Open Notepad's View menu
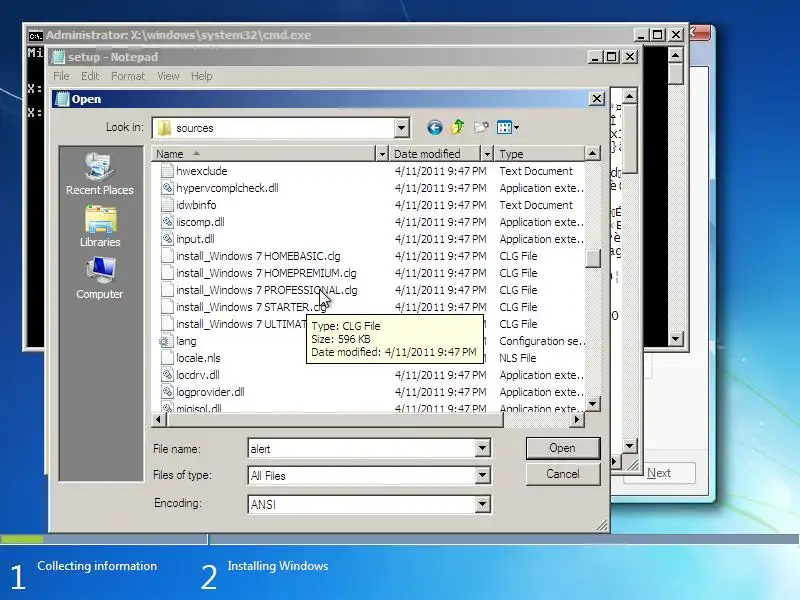800x600 pixels. coord(168,76)
